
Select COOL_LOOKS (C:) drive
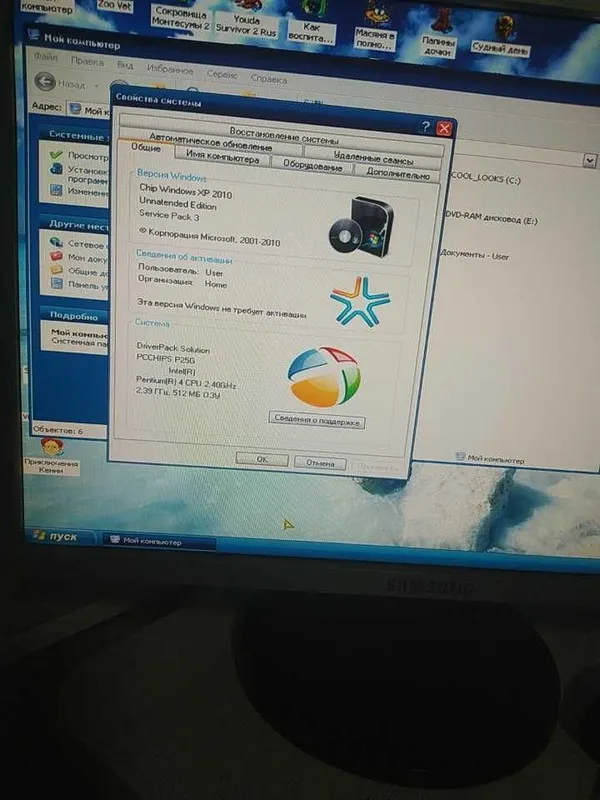click(485, 178)
